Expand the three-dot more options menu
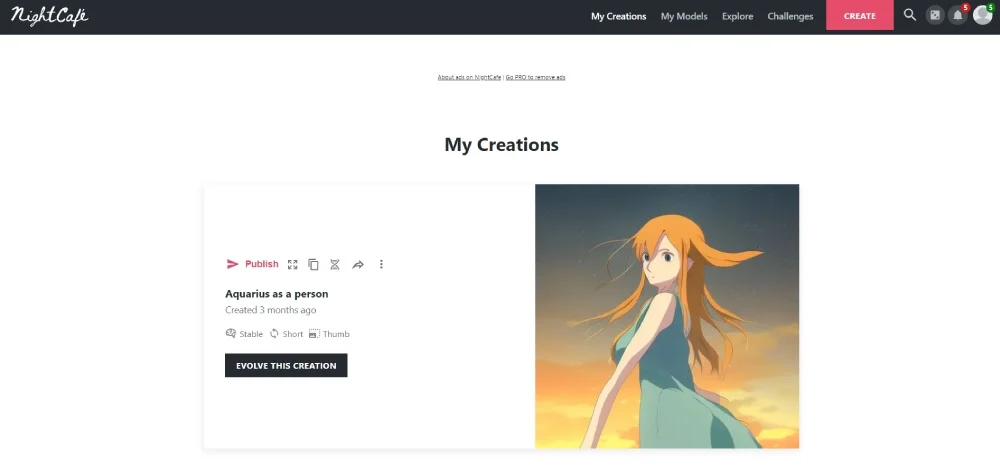1000x468 pixels. click(381, 264)
